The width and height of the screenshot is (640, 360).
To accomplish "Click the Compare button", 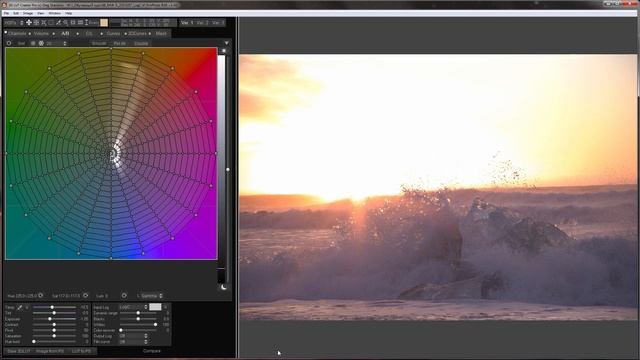I will 152,351.
